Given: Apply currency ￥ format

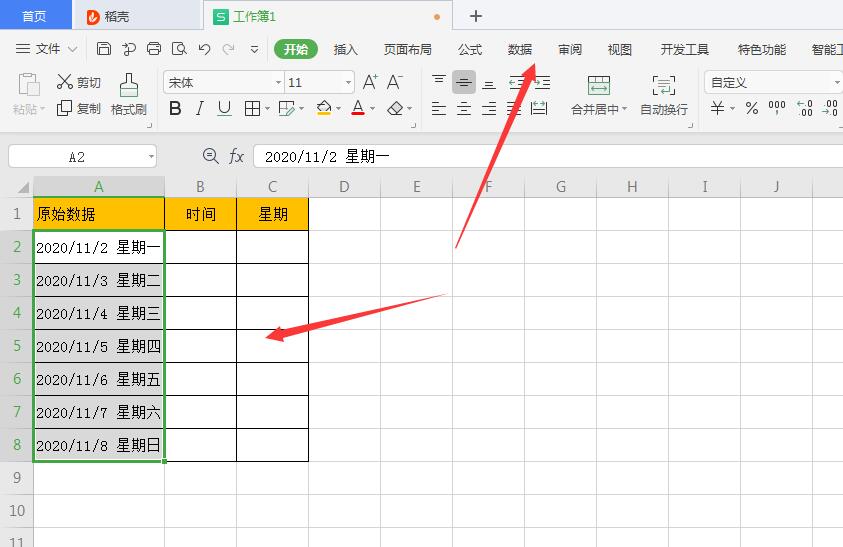Looking at the screenshot, I should [x=717, y=108].
